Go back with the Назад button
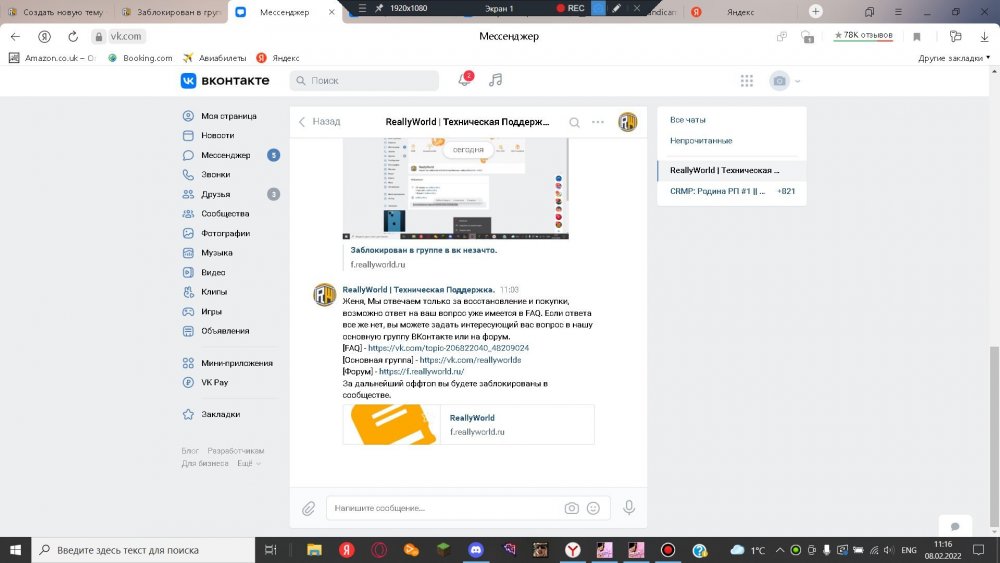This screenshot has height=563, width=1000. [320, 122]
